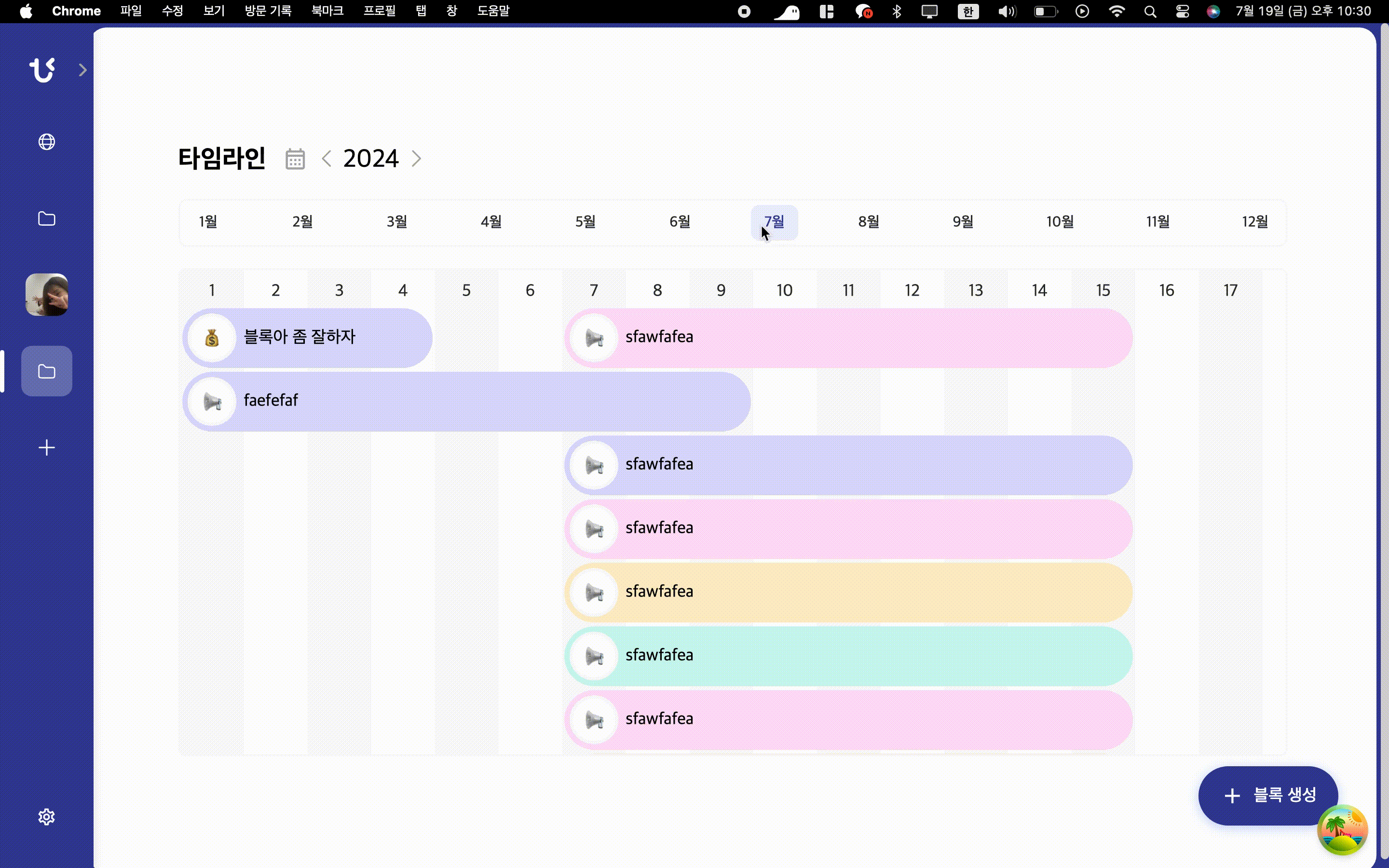Click the user profile photo thumbnail
The width and height of the screenshot is (1389, 868).
pos(46,295)
